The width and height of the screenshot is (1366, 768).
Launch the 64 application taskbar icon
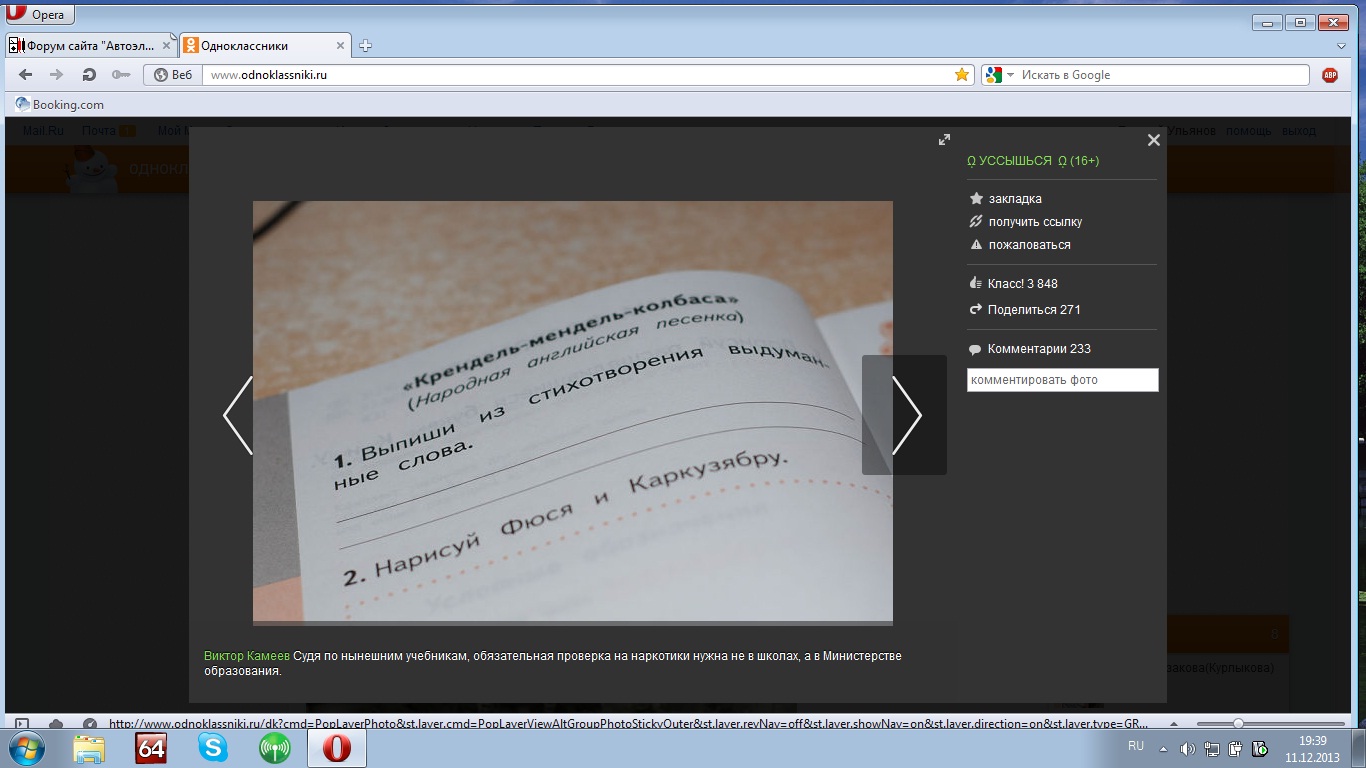(x=151, y=748)
